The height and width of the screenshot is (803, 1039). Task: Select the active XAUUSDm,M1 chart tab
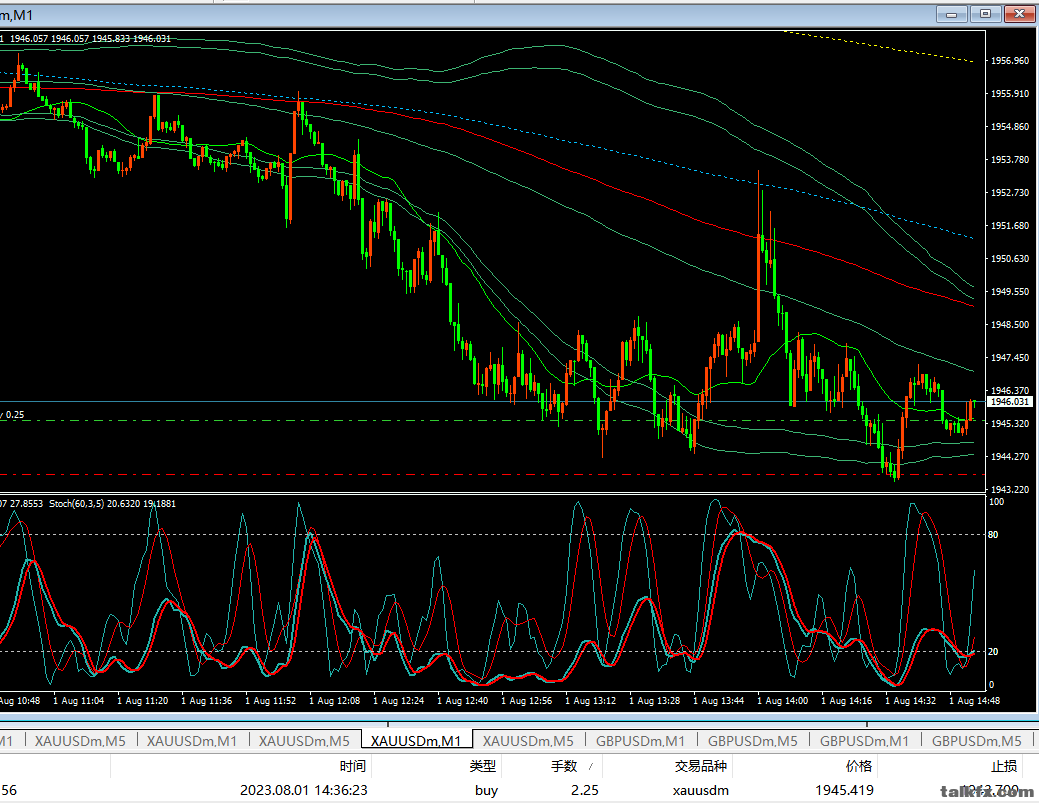(x=416, y=741)
